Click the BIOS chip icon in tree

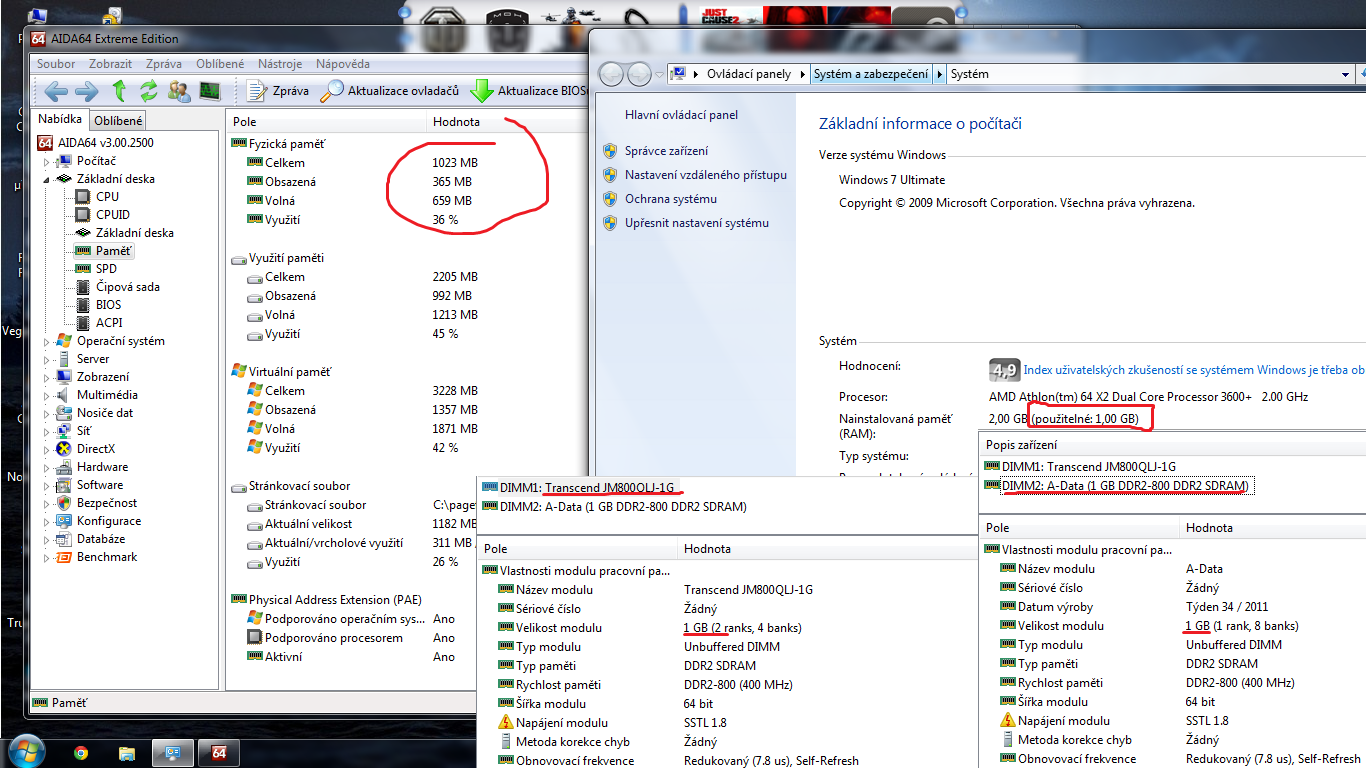[84, 305]
